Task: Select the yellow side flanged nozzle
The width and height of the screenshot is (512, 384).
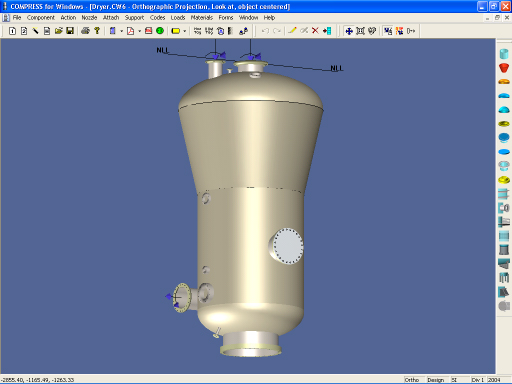Action: [x=182, y=298]
